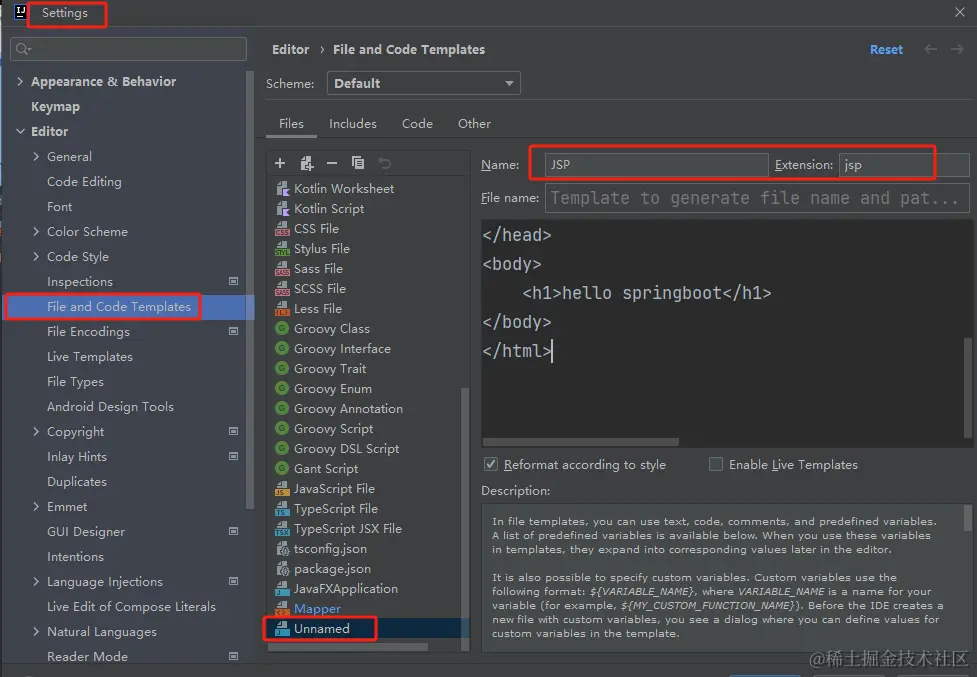Viewport: 977px width, 677px height.
Task: Select the TypeScript JSX File template icon
Action: 282,528
